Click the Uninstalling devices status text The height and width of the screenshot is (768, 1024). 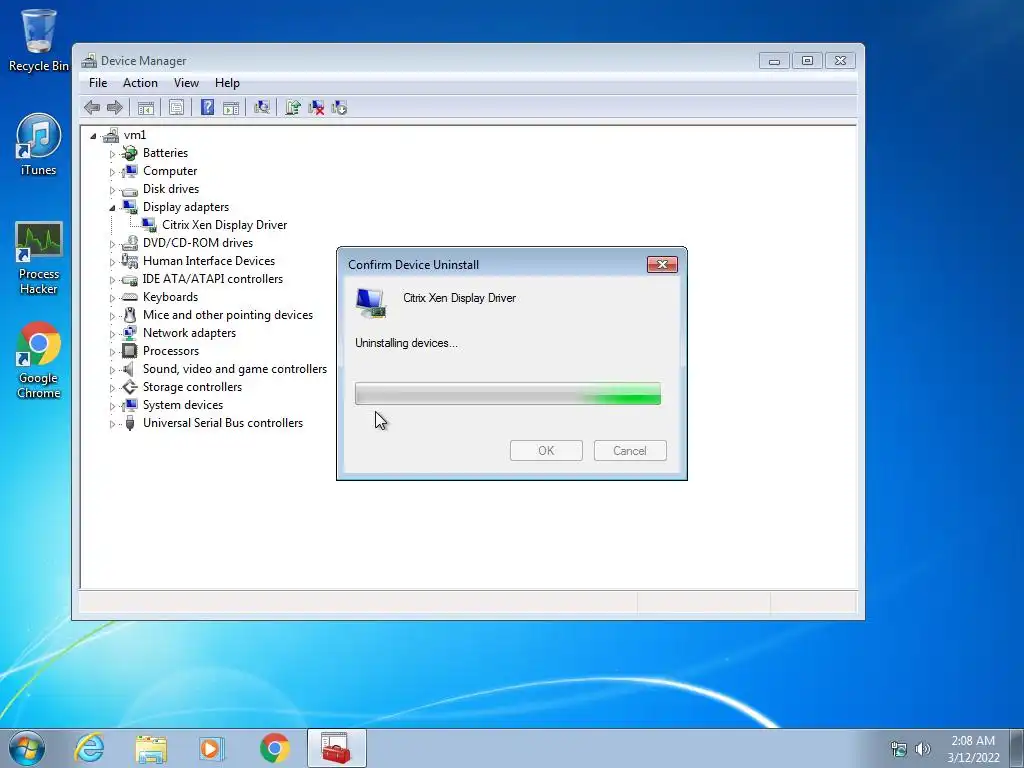(406, 343)
